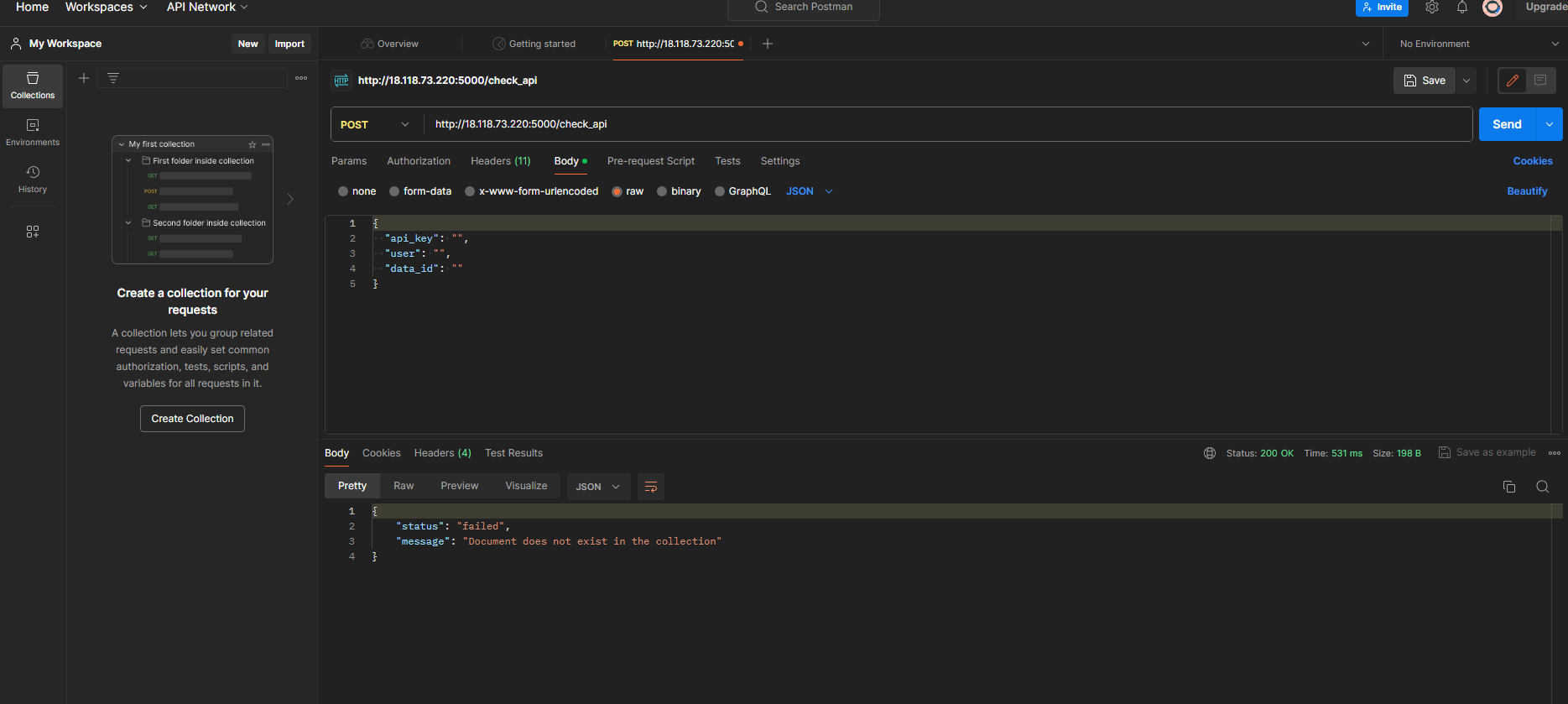Switch to the Params tab
Screen dimensions: 1568x704
coord(349,161)
